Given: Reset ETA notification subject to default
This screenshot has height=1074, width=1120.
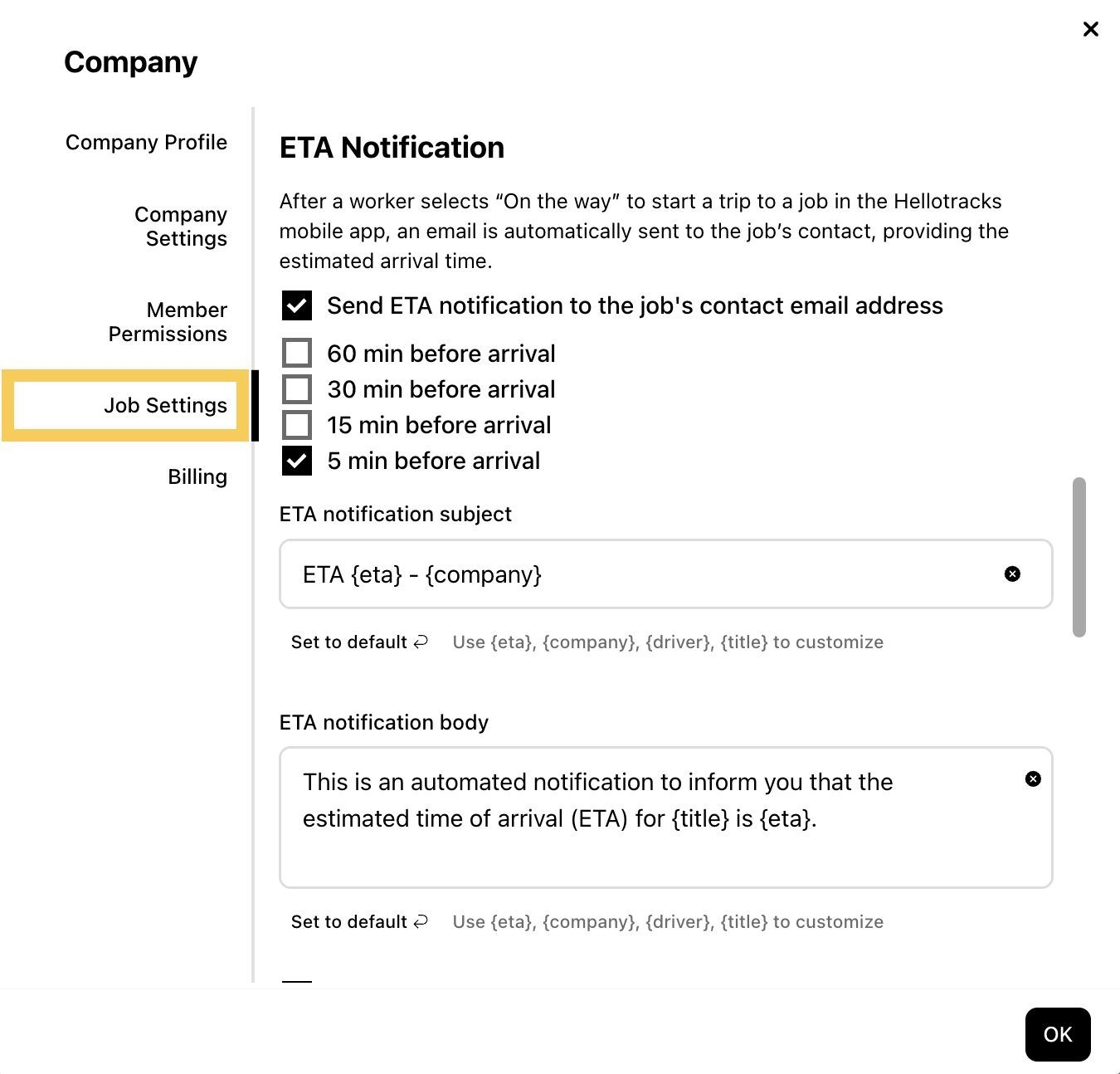Looking at the screenshot, I should [x=349, y=642].
